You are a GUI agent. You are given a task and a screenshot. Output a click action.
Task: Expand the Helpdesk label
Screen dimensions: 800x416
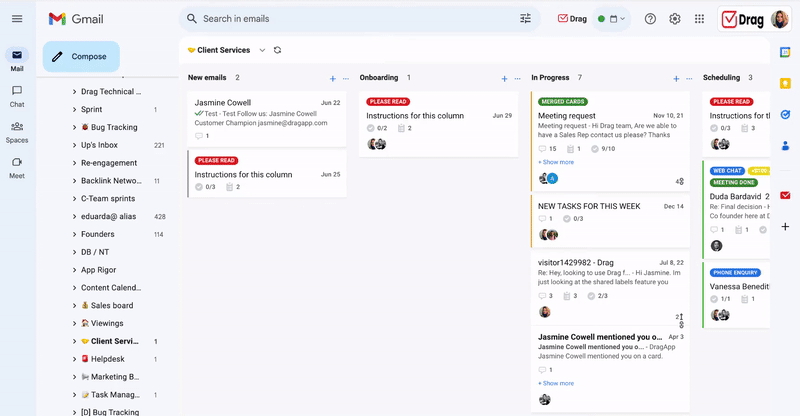74,359
